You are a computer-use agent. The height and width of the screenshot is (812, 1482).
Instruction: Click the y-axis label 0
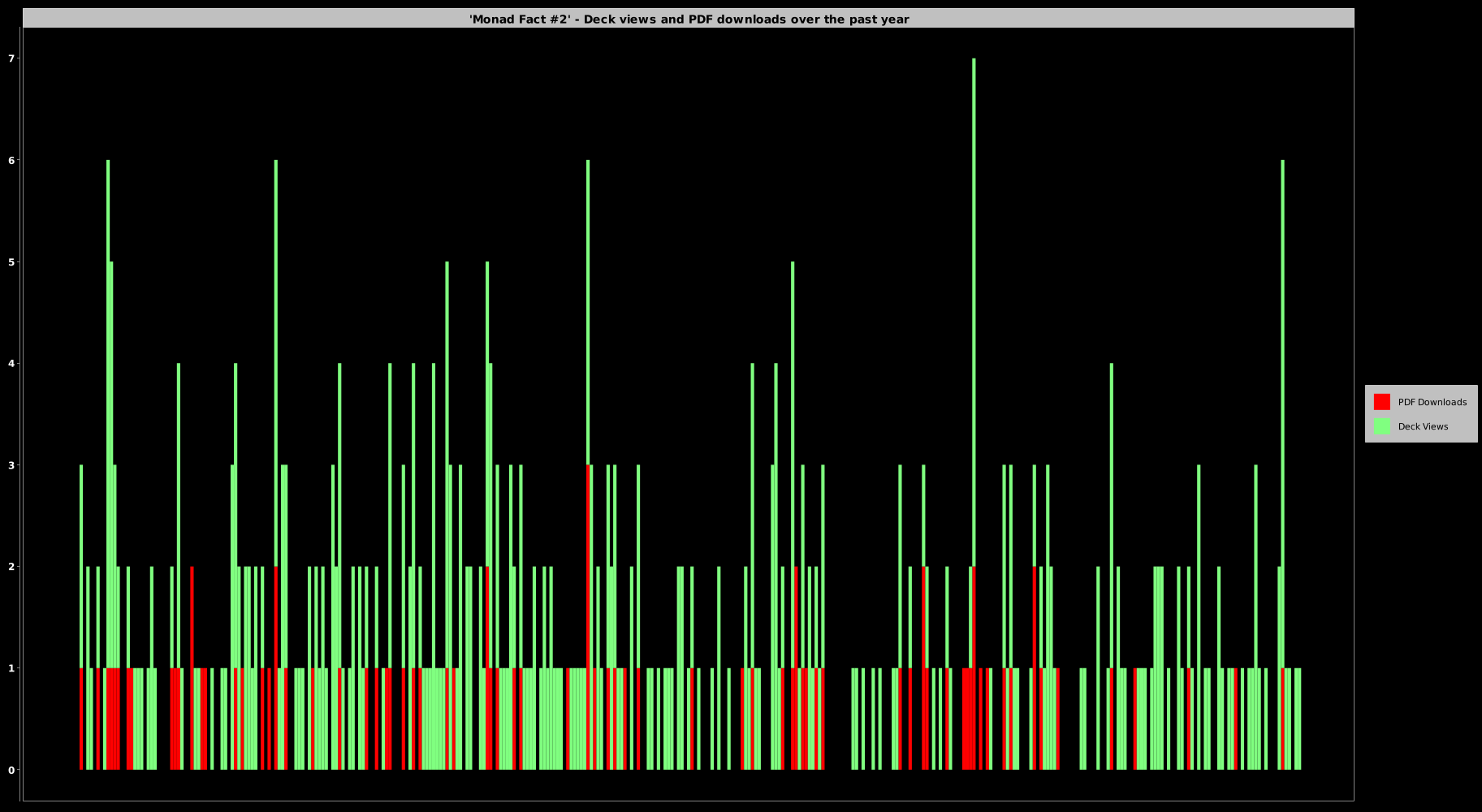[11, 770]
